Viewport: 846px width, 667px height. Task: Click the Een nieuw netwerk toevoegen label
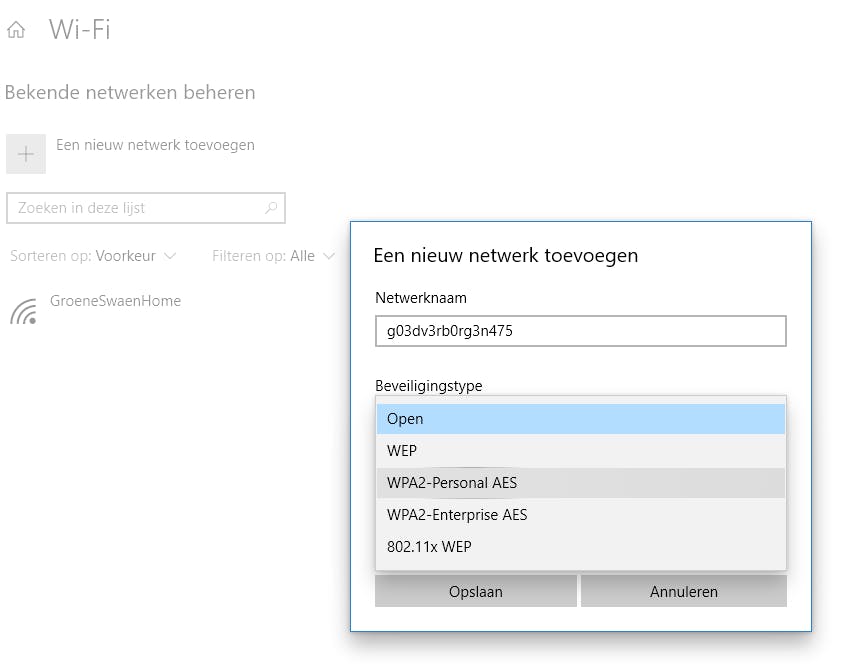pos(155,145)
